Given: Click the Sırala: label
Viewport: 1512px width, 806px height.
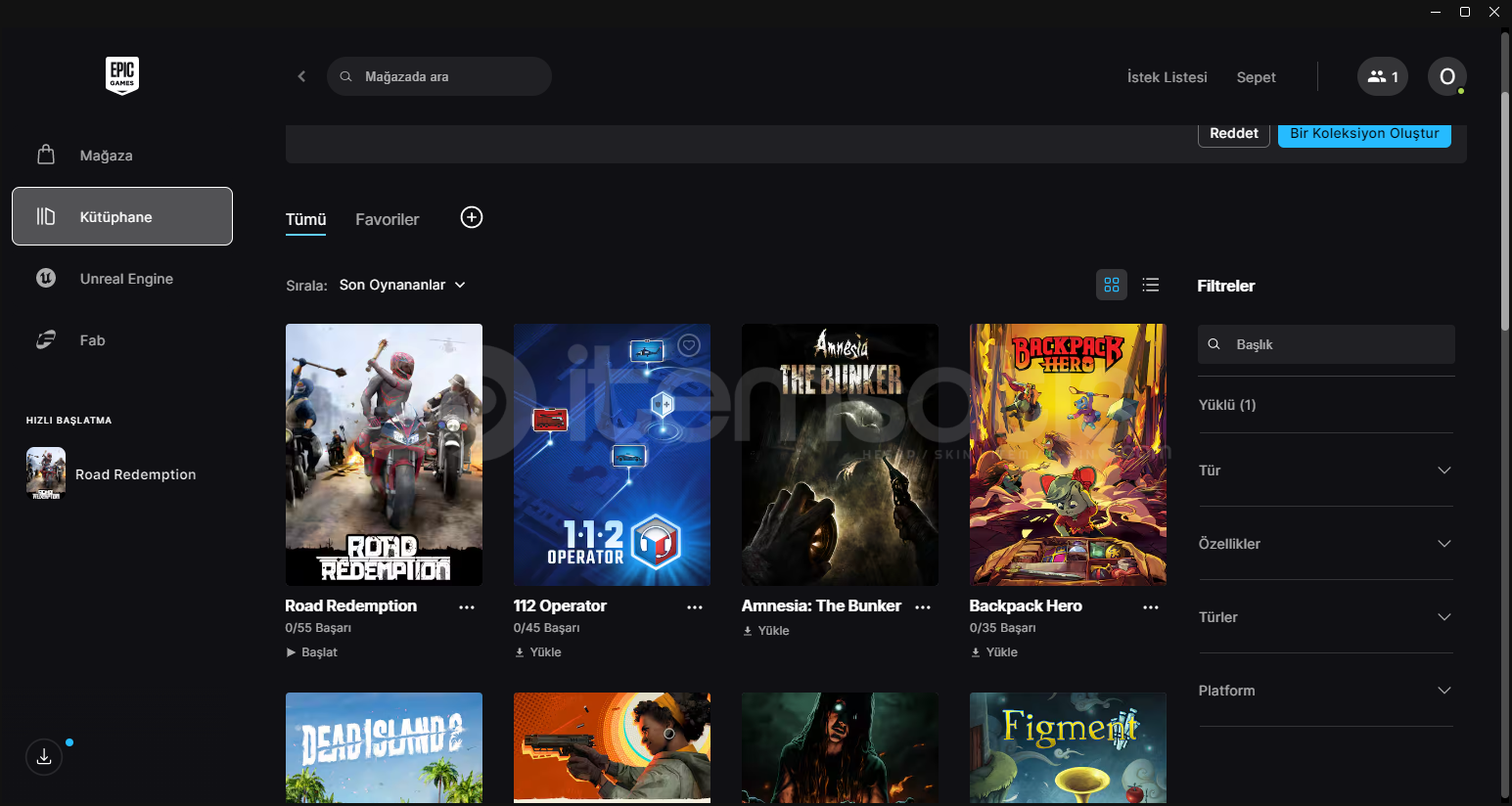Looking at the screenshot, I should (306, 286).
